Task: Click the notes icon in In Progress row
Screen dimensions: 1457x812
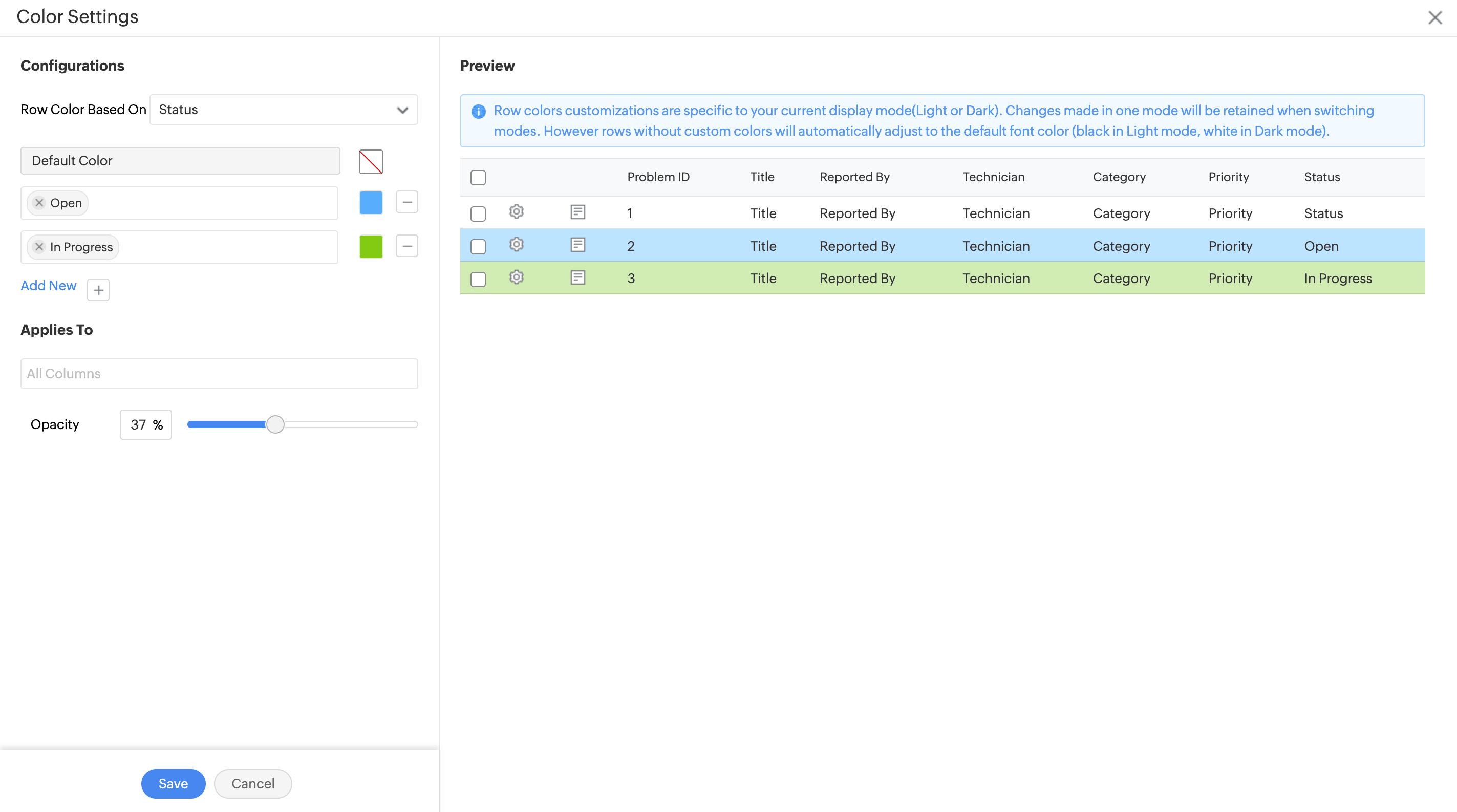Action: 577,277
